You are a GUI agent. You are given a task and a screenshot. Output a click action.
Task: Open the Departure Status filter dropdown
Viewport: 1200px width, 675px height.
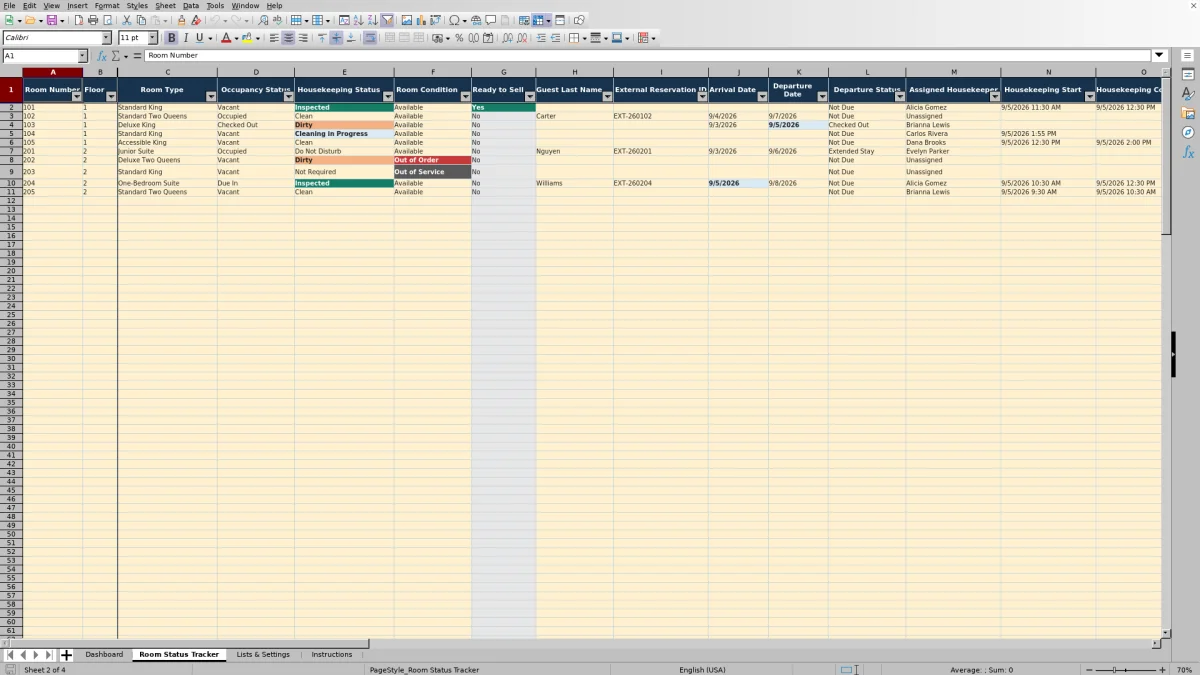pyautogui.click(x=899, y=97)
